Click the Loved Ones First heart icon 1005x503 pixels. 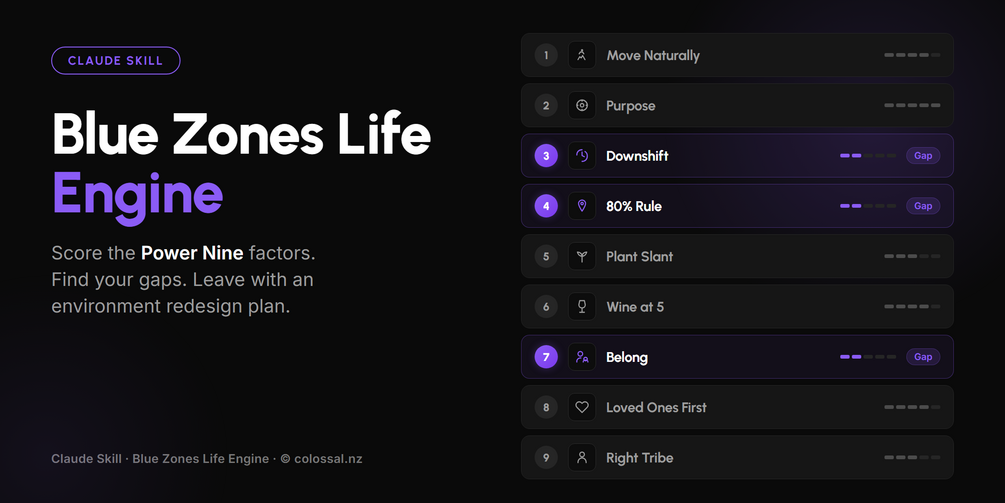581,407
